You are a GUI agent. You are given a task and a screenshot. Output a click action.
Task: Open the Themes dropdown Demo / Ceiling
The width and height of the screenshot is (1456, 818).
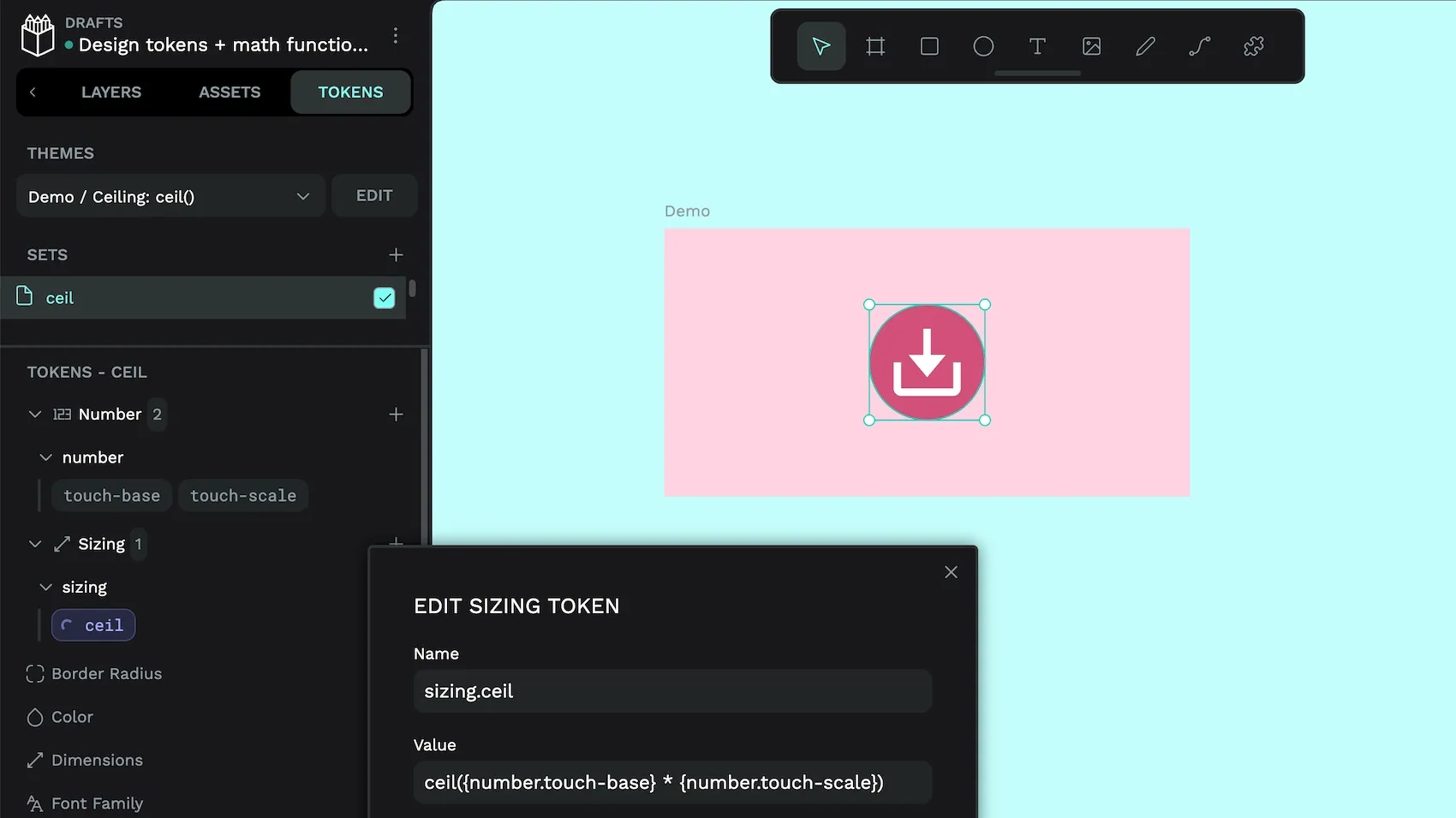click(x=170, y=196)
